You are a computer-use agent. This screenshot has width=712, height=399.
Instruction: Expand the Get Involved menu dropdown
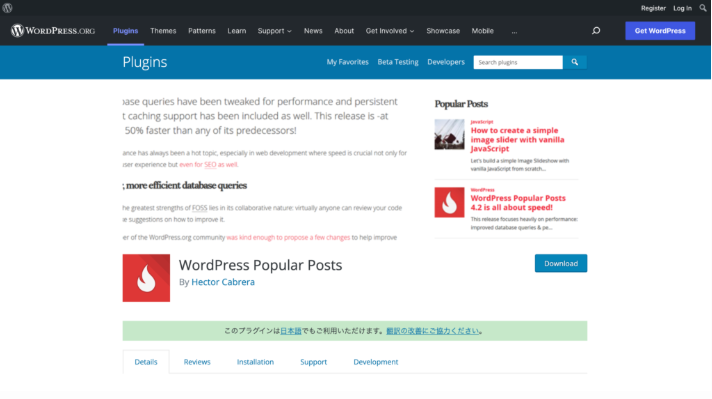pyautogui.click(x=390, y=31)
